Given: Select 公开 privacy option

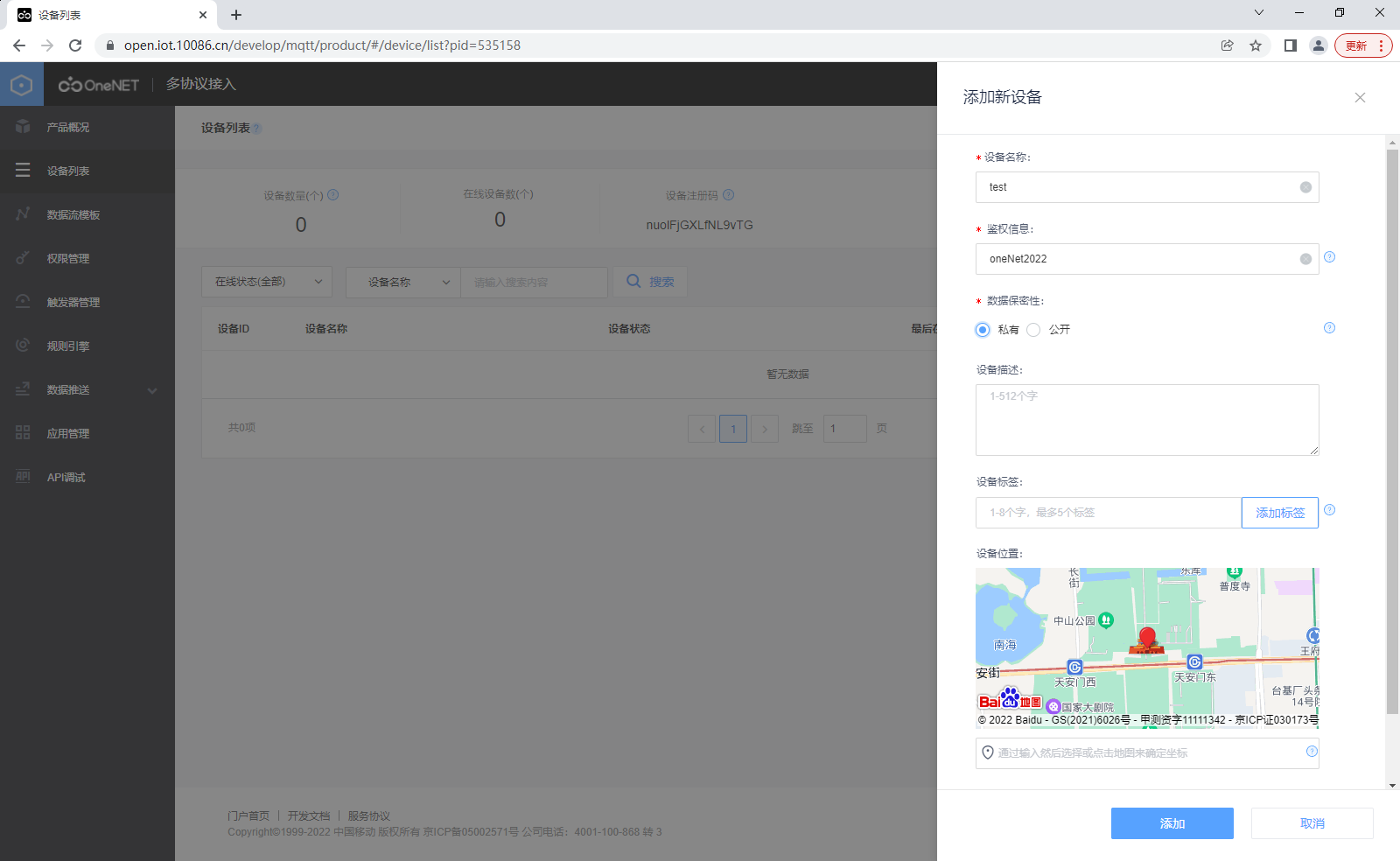Looking at the screenshot, I should tap(1033, 330).
